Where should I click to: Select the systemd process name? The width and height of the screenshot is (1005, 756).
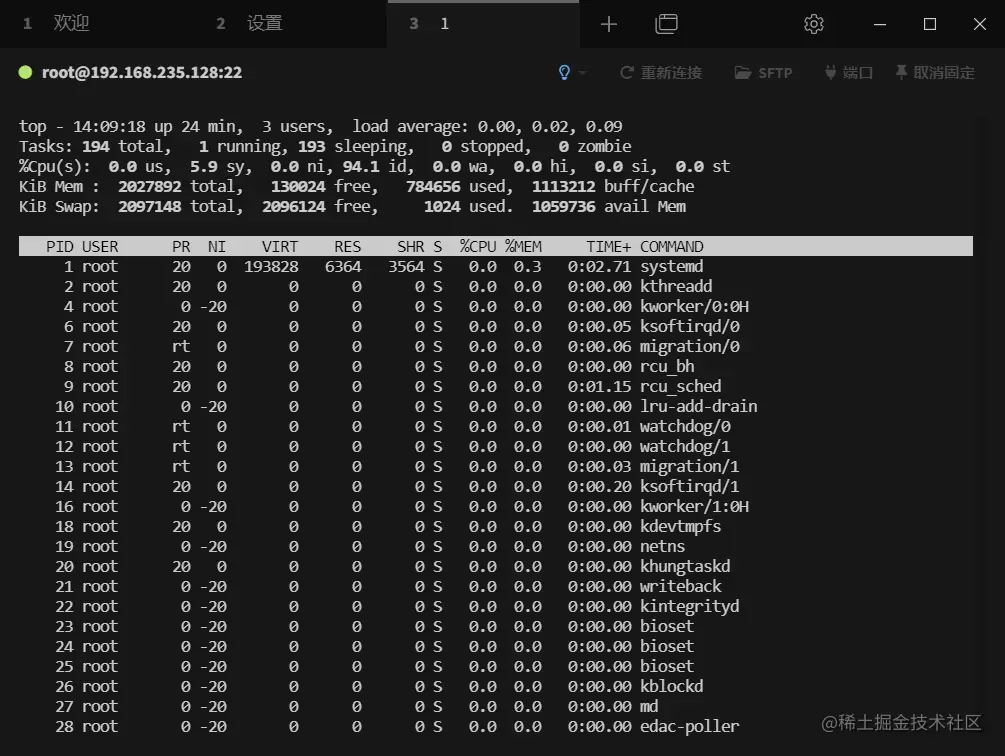672,267
